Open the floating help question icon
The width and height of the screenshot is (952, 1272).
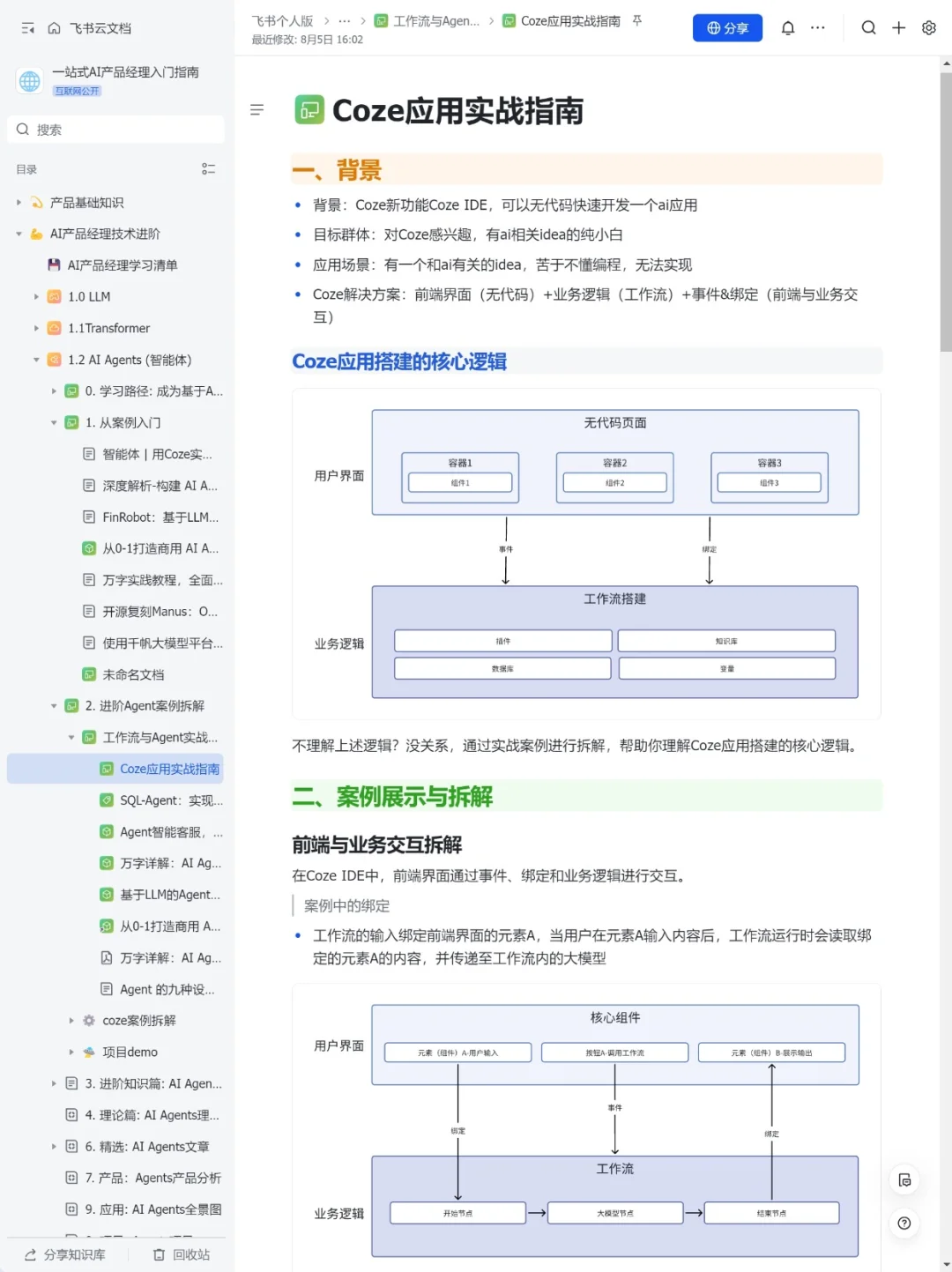(904, 1224)
